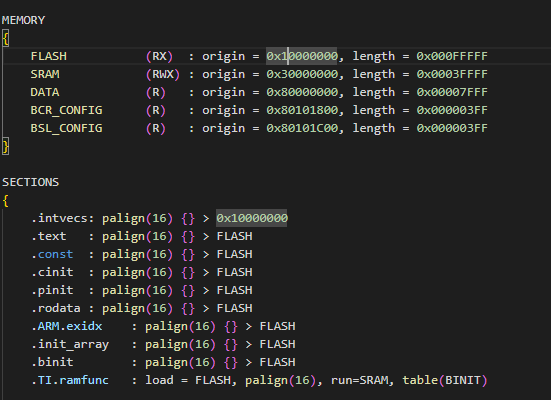Click the .ARM.exidx section name
The width and height of the screenshot is (551, 400).
pyautogui.click(x=66, y=326)
